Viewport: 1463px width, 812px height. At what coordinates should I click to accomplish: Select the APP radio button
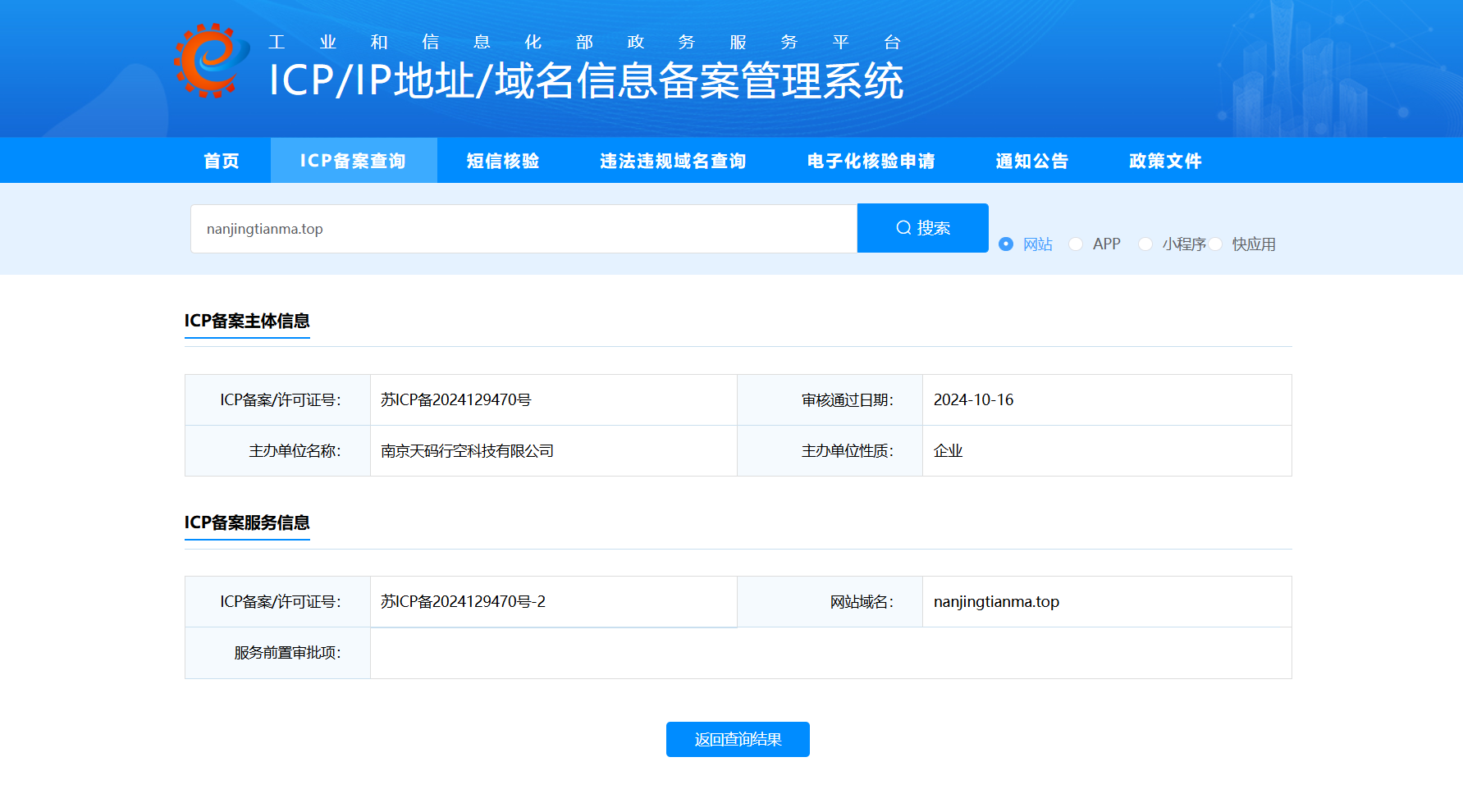[1076, 244]
